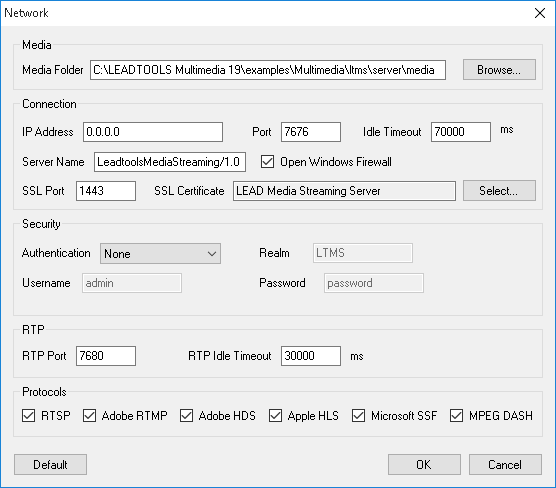The image size is (556, 488).
Task: Toggle the Adobe RTMP checkbox
Action: click(89, 415)
